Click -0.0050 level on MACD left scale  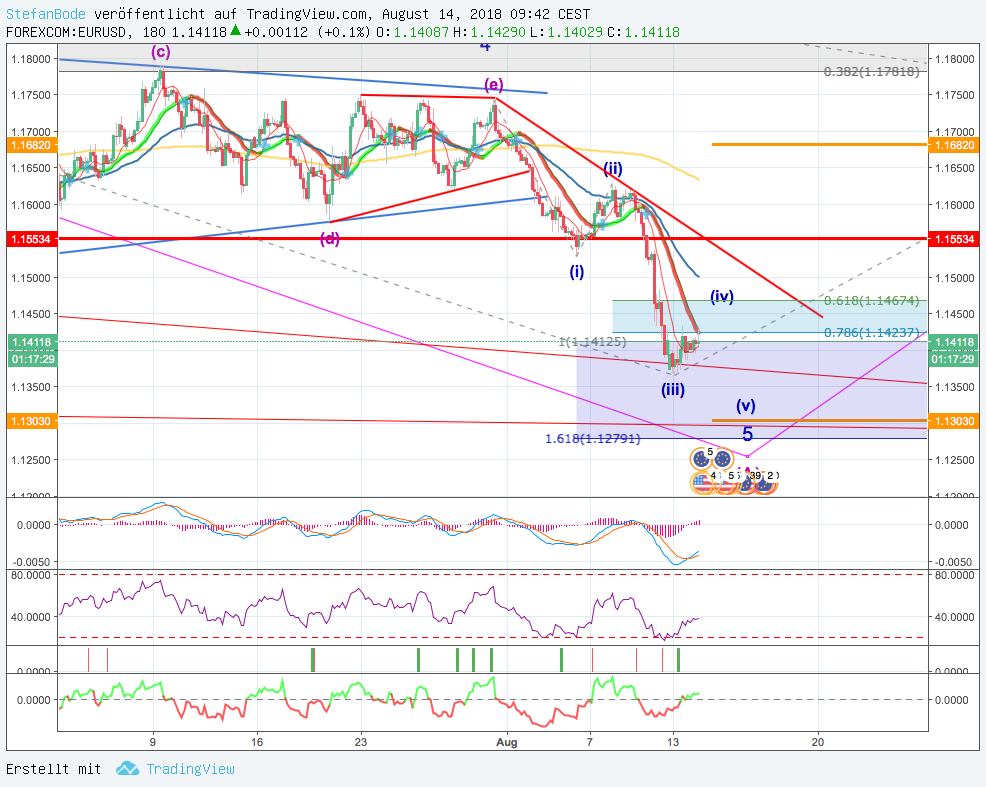click(x=33, y=563)
